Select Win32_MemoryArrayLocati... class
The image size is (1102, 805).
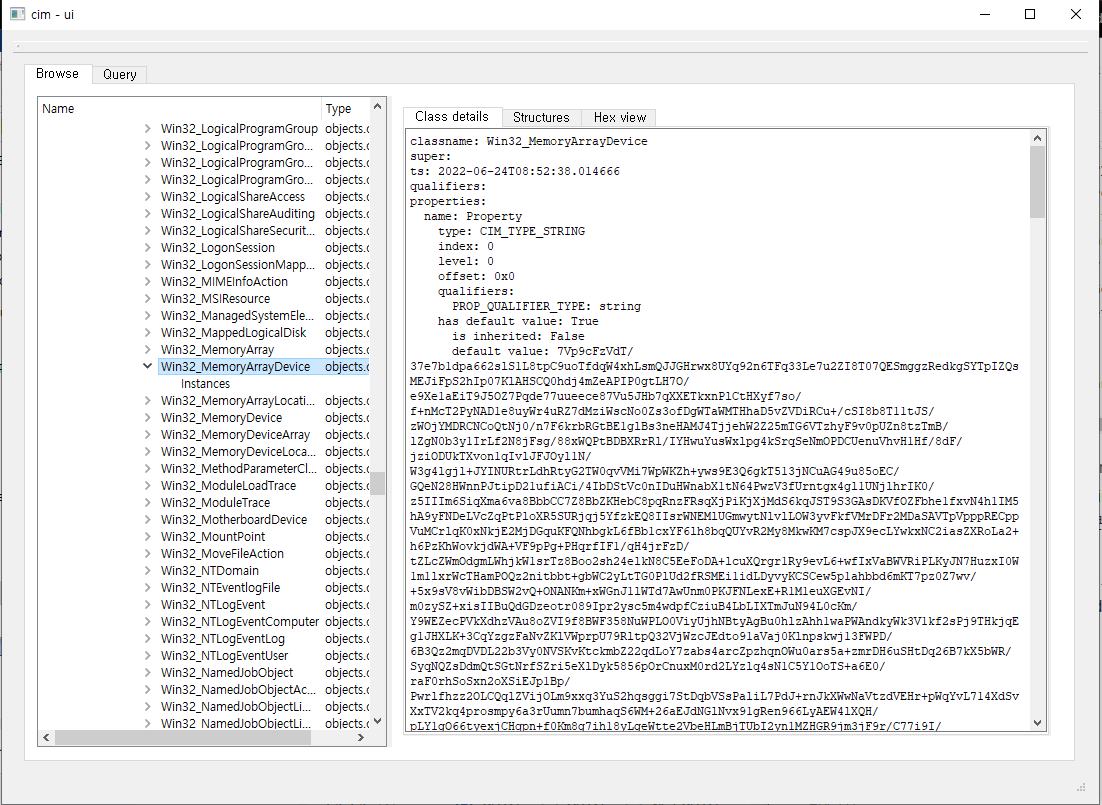[x=238, y=401]
